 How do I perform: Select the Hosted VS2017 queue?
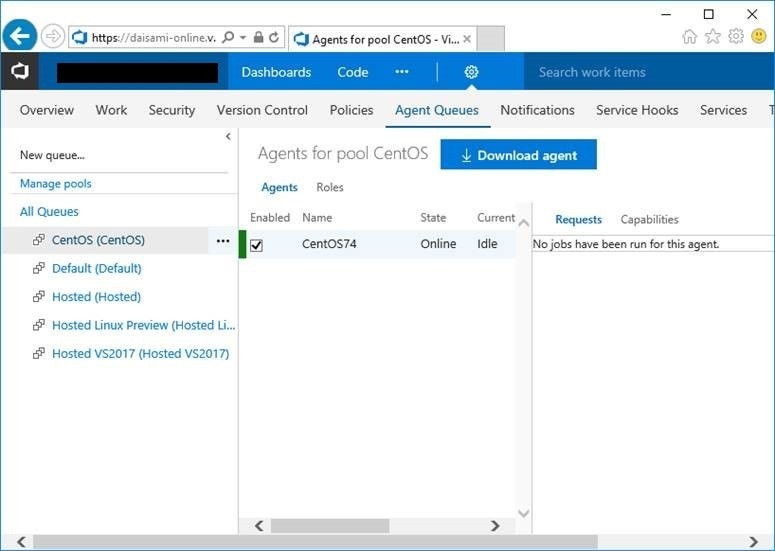[140, 354]
